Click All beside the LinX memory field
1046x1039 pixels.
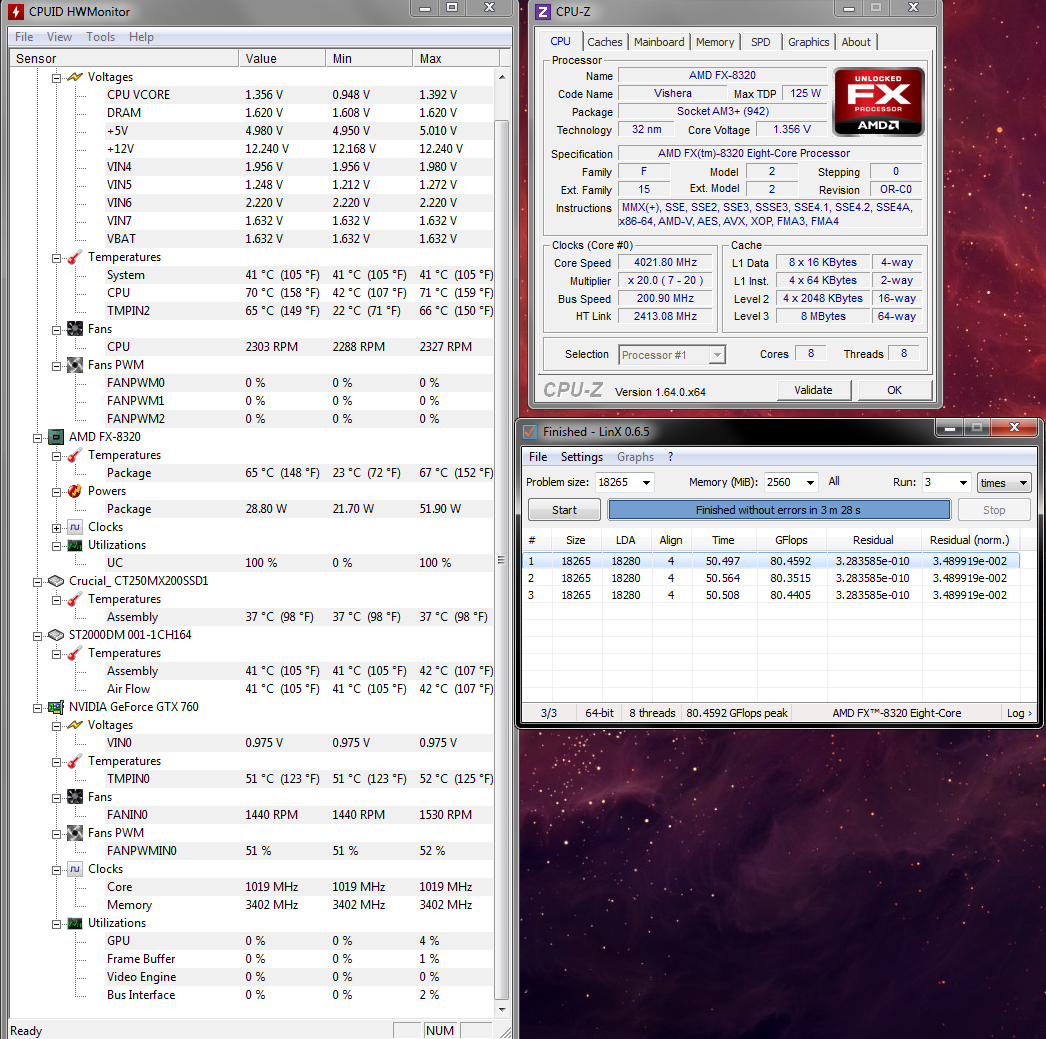pyautogui.click(x=834, y=481)
